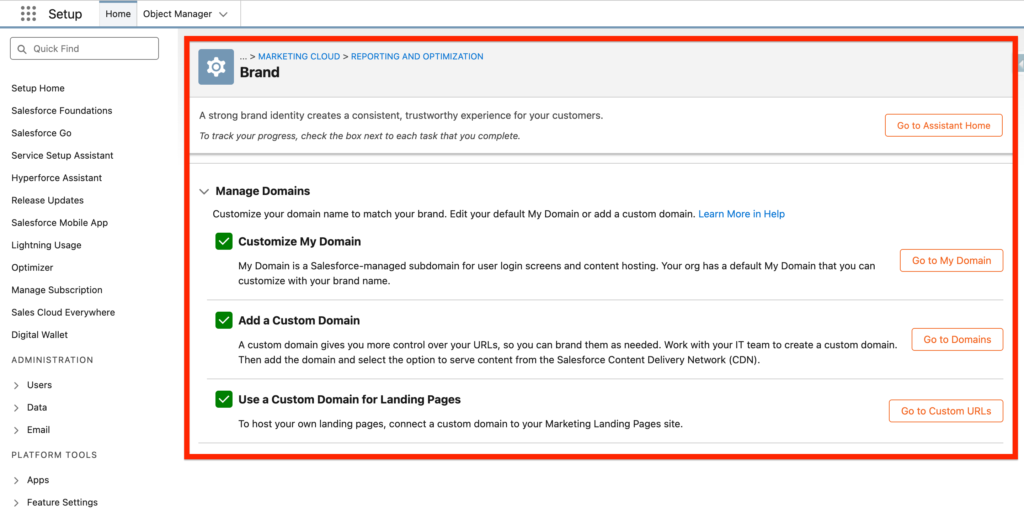This screenshot has height=518, width=1024.
Task: Toggle the Add a Custom Domain checkbox
Action: (224, 321)
